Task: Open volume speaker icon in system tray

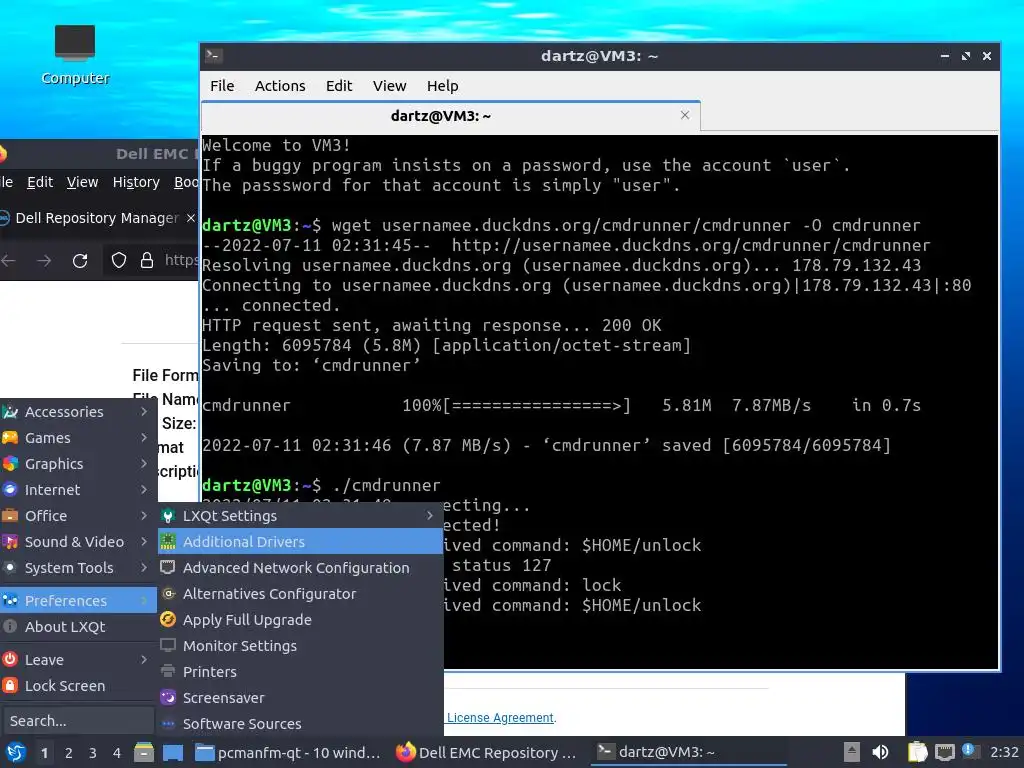Action: (880, 752)
